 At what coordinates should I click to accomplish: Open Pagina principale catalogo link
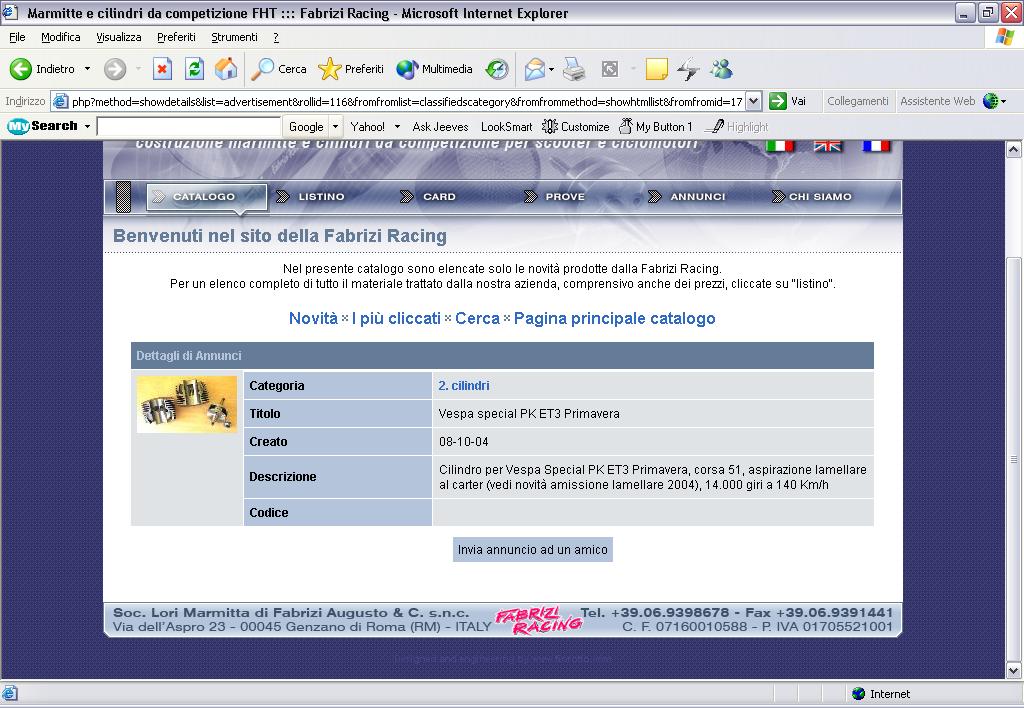point(615,319)
